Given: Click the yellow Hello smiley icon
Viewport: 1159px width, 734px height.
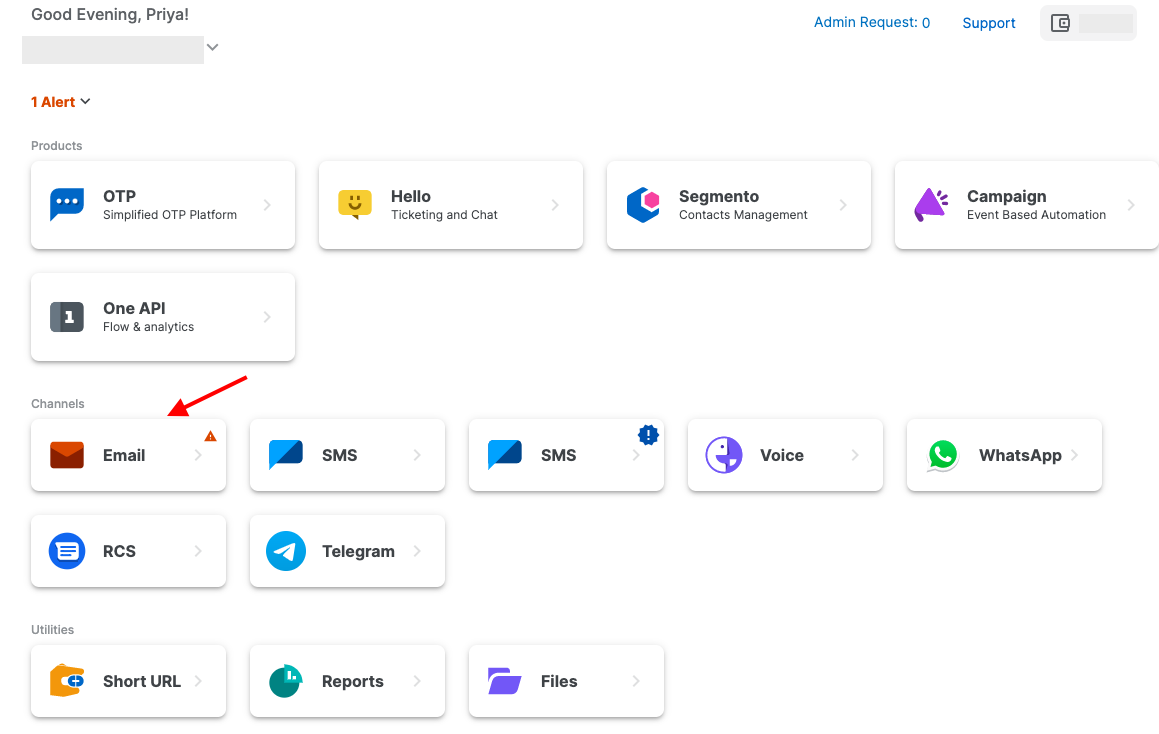Looking at the screenshot, I should pyautogui.click(x=355, y=205).
